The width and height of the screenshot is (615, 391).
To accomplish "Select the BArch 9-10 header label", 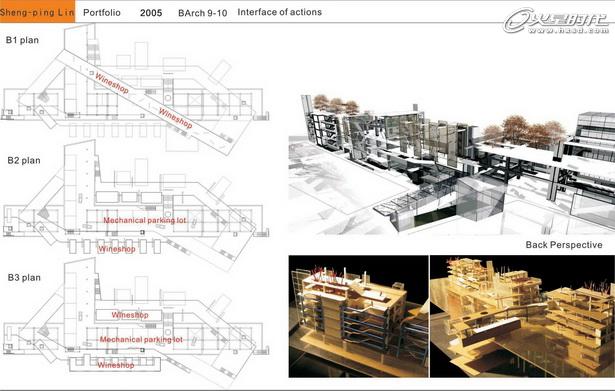I will point(202,13).
